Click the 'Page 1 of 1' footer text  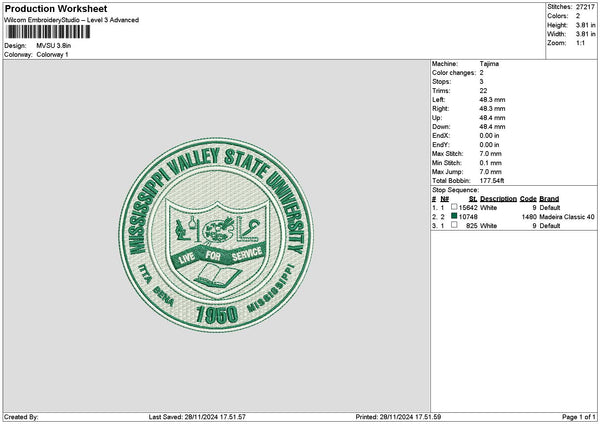(579, 417)
